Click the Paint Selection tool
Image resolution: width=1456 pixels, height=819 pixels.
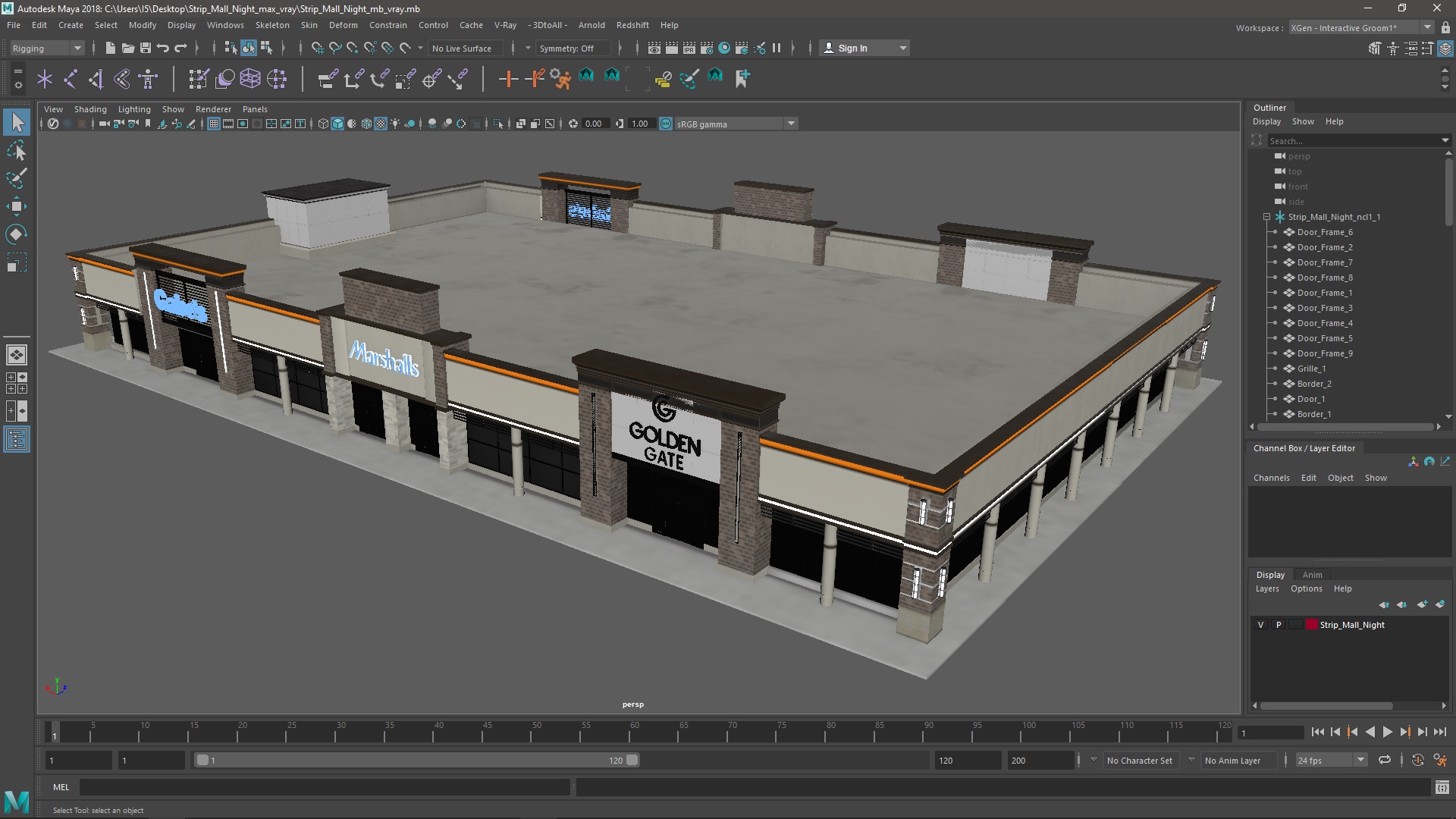coord(17,179)
